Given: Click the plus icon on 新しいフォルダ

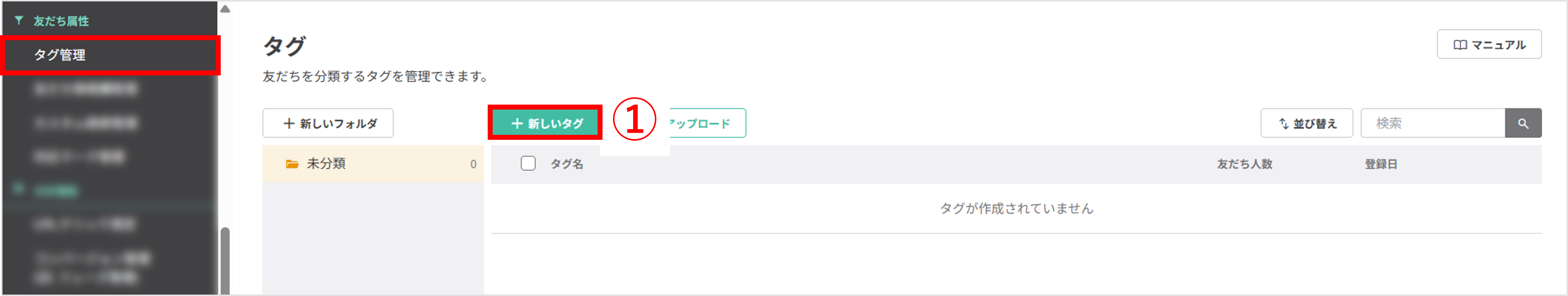Looking at the screenshot, I should coord(289,124).
